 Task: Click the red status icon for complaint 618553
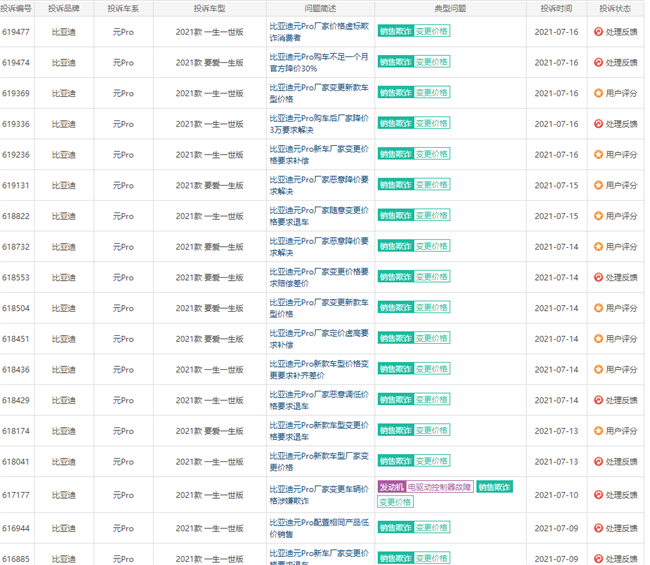click(x=598, y=277)
